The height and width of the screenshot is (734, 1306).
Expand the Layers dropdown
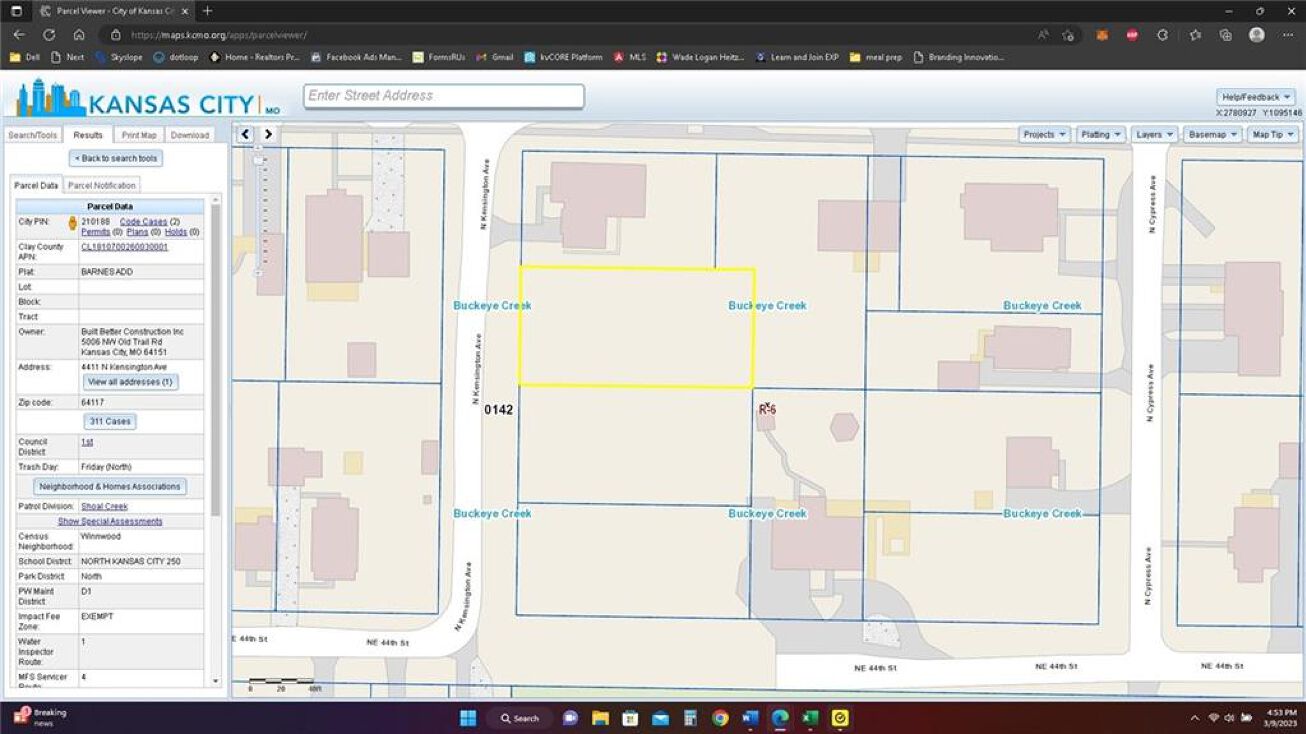tap(1154, 134)
